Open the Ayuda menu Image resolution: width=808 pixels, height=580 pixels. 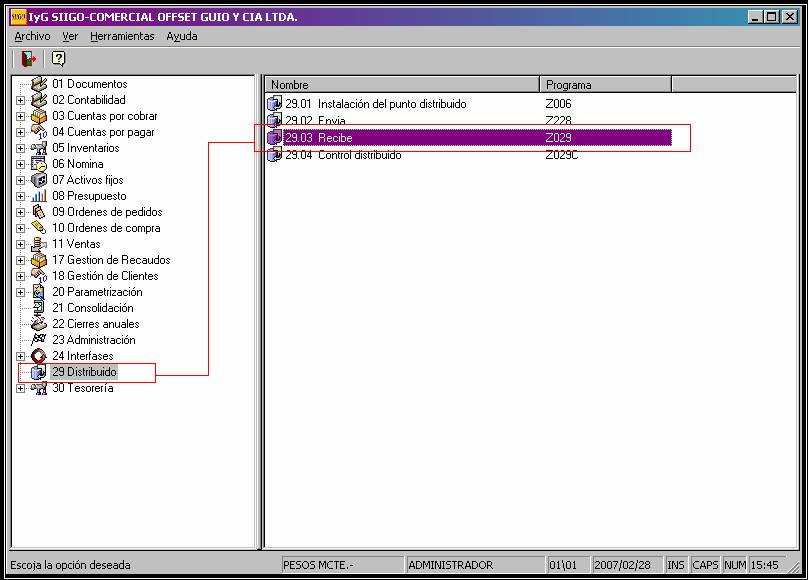pos(182,36)
